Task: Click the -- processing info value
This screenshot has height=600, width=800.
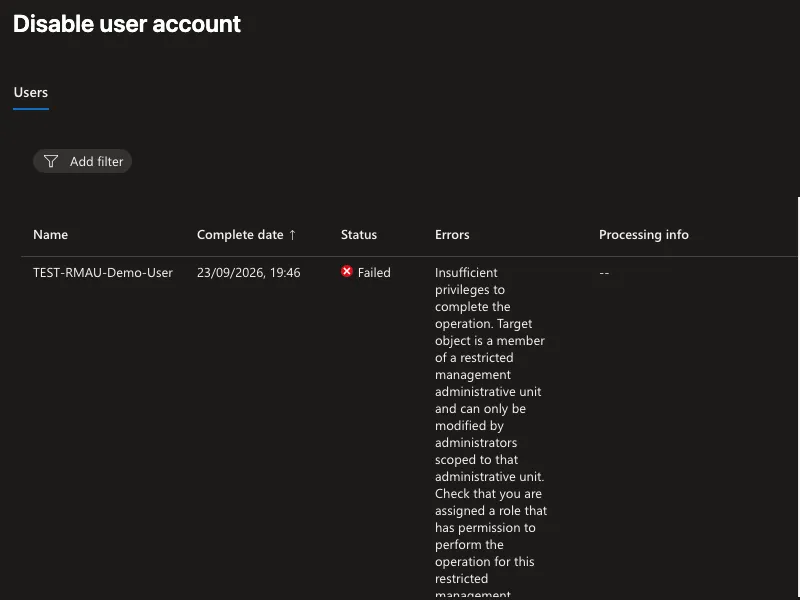Action: [x=604, y=273]
